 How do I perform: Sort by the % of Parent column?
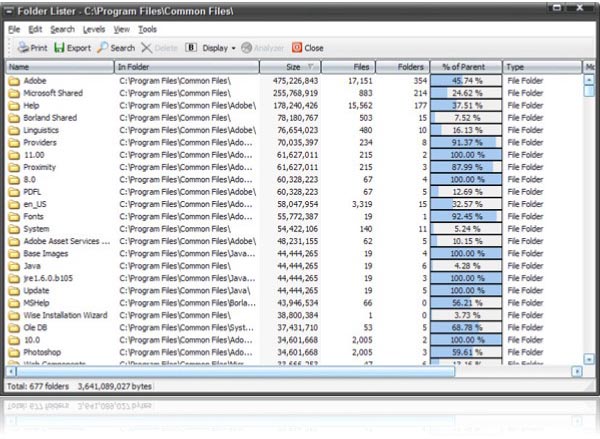point(465,67)
